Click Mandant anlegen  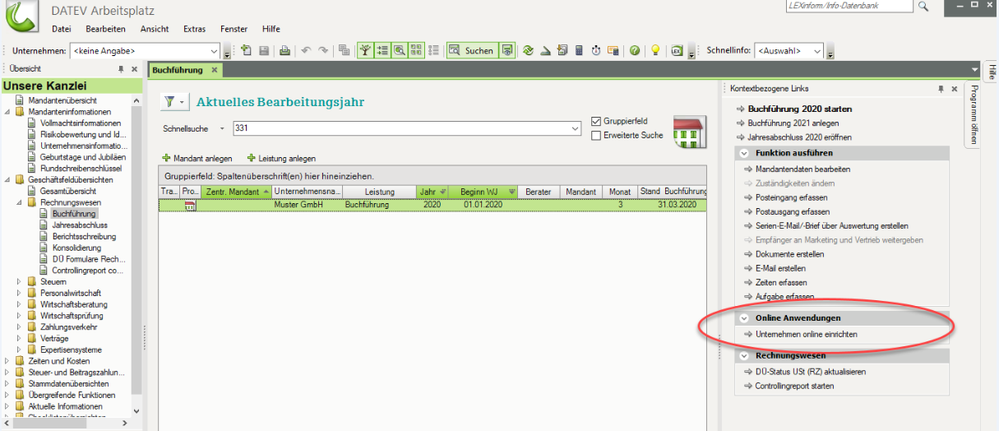198,158
